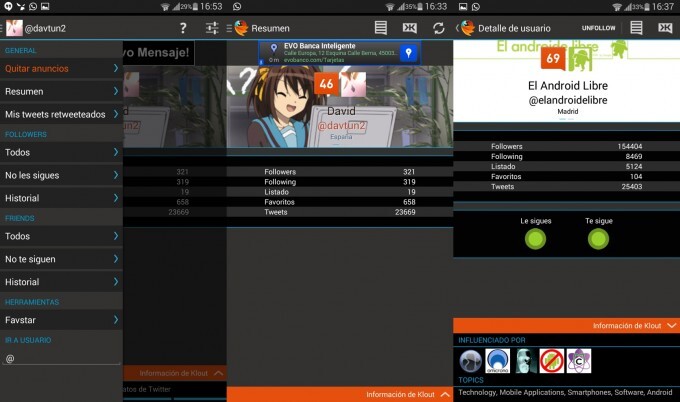Tap the map pin on EVO Banca ad
The width and height of the screenshot is (680, 402).
click(408, 53)
